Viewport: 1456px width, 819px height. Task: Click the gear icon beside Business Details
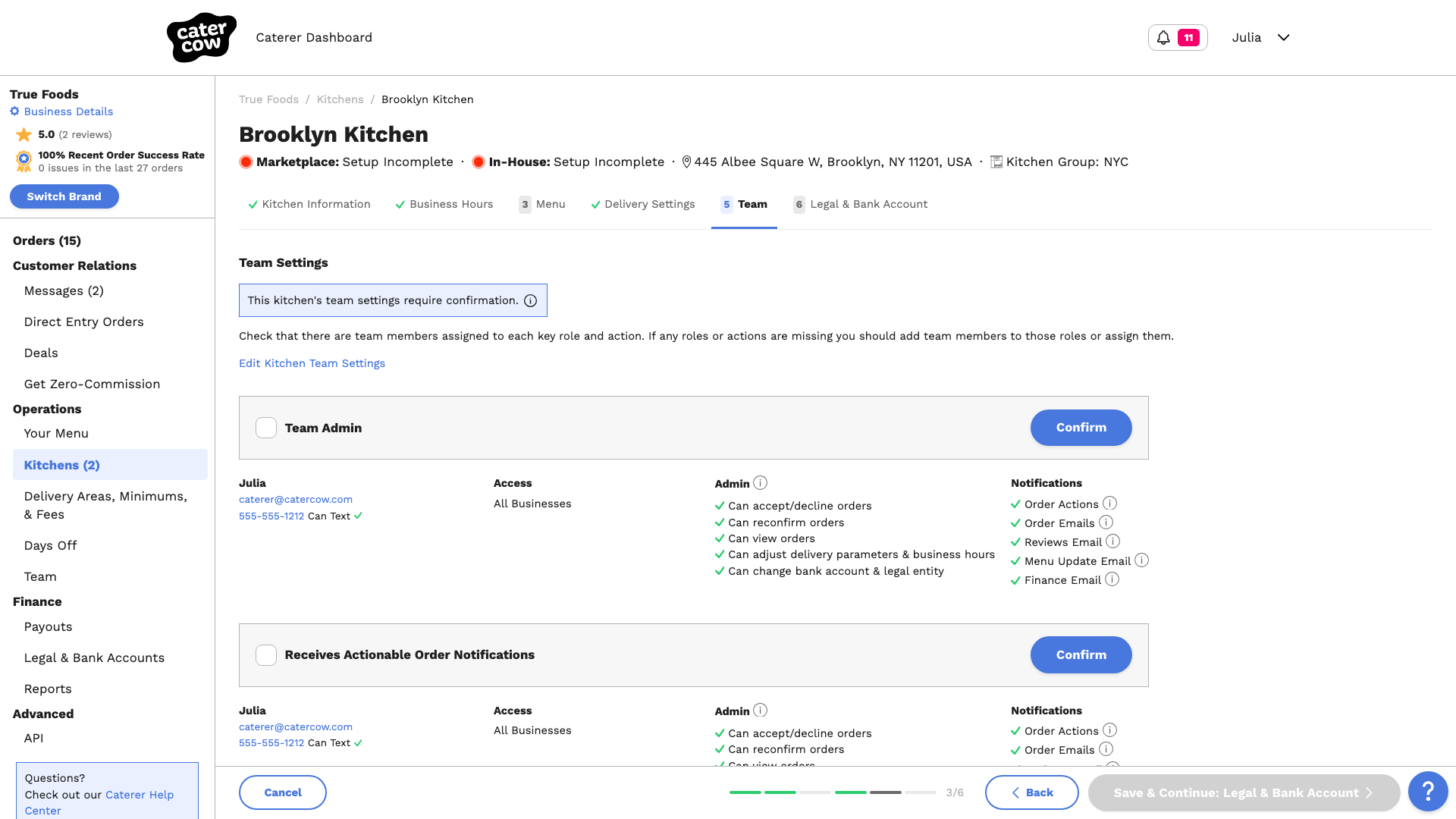14,111
